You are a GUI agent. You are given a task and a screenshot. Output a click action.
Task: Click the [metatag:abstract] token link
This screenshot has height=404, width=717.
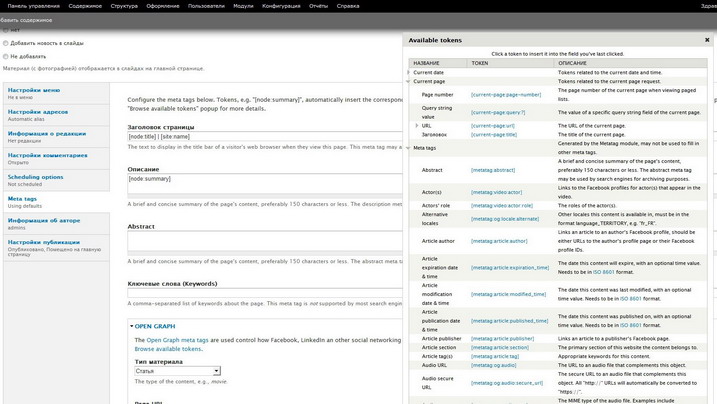(x=493, y=170)
